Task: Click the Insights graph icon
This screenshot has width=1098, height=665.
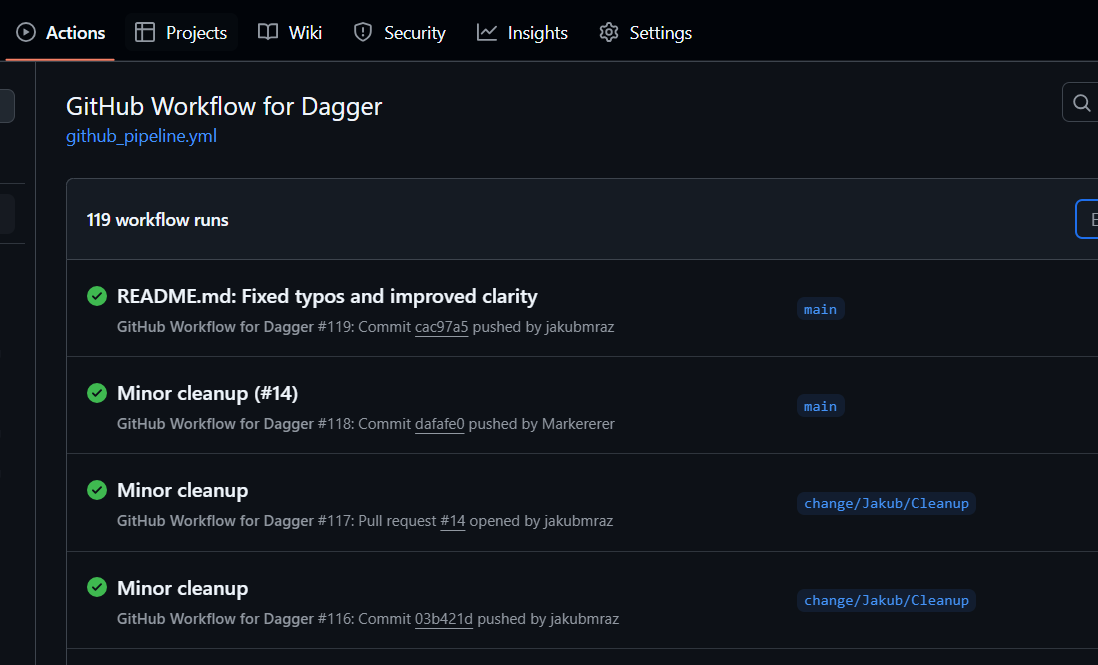Action: tap(487, 32)
